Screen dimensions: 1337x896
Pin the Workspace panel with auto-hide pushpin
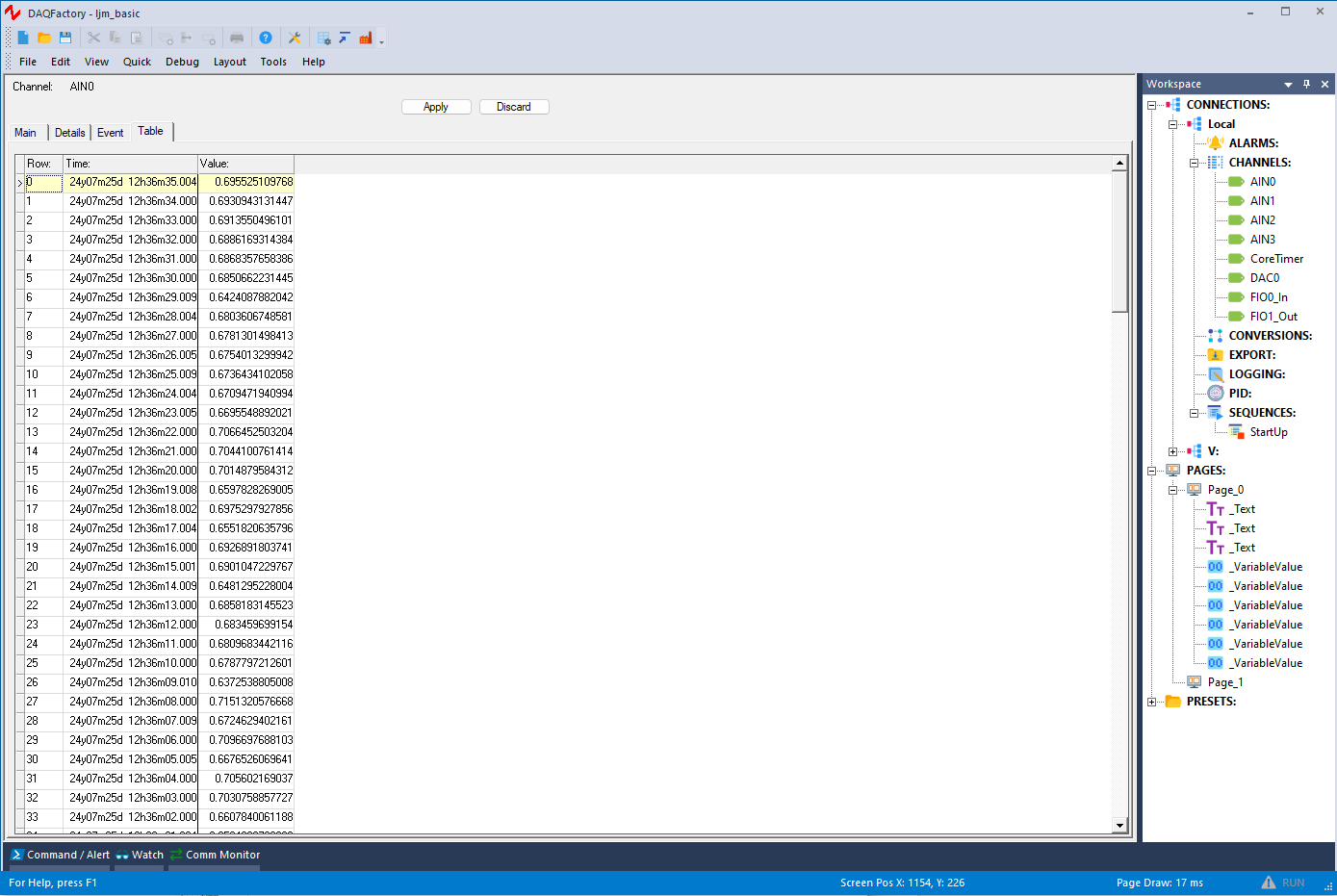pyautogui.click(x=1306, y=84)
